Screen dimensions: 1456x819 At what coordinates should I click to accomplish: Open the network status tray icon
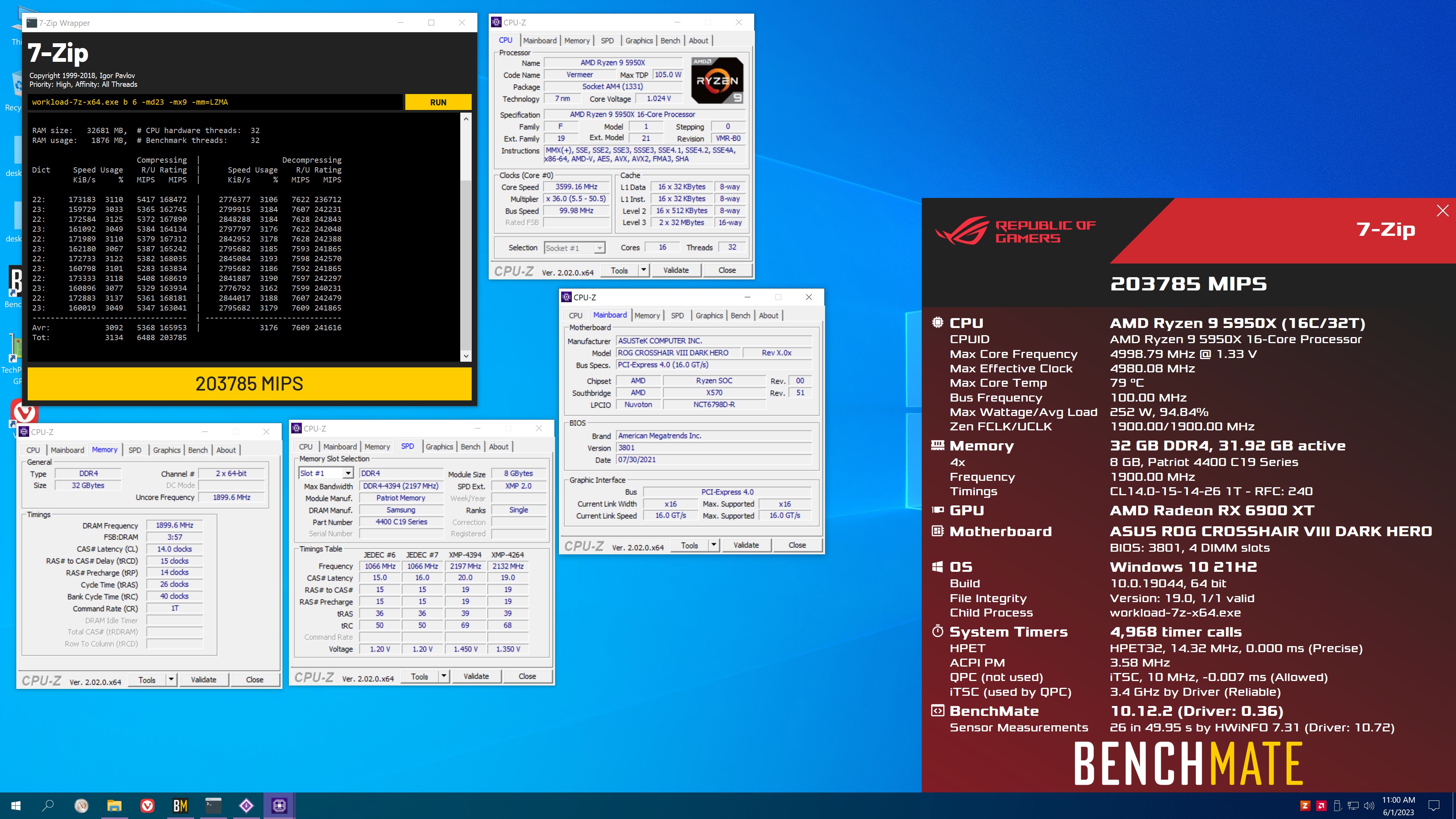[x=1353, y=805]
